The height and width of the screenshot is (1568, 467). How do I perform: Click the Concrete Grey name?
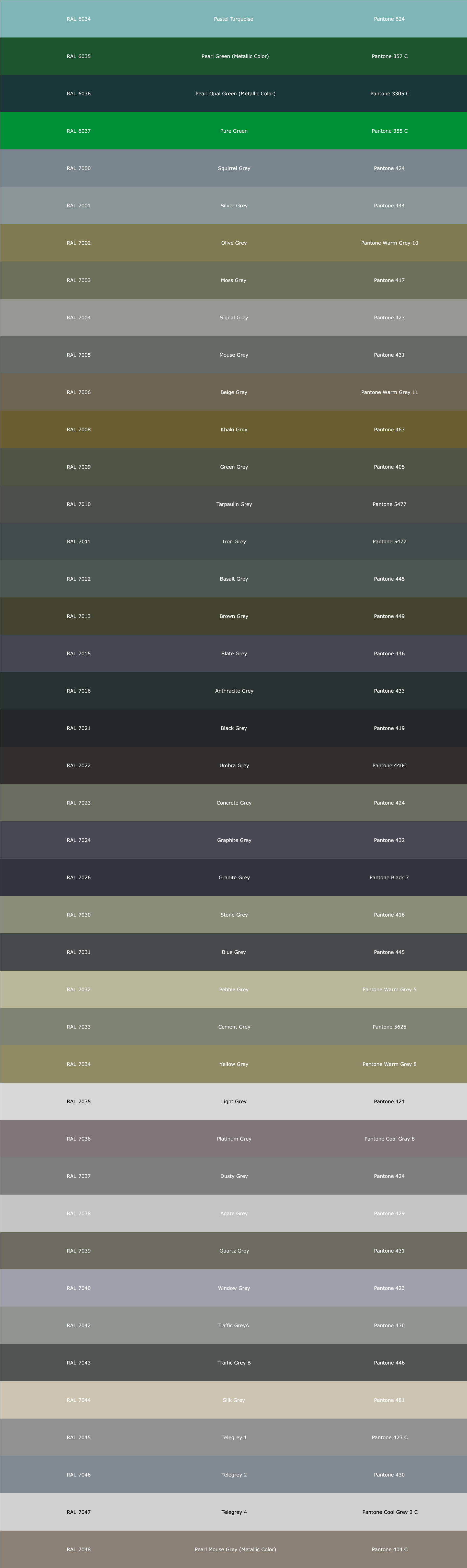click(234, 803)
